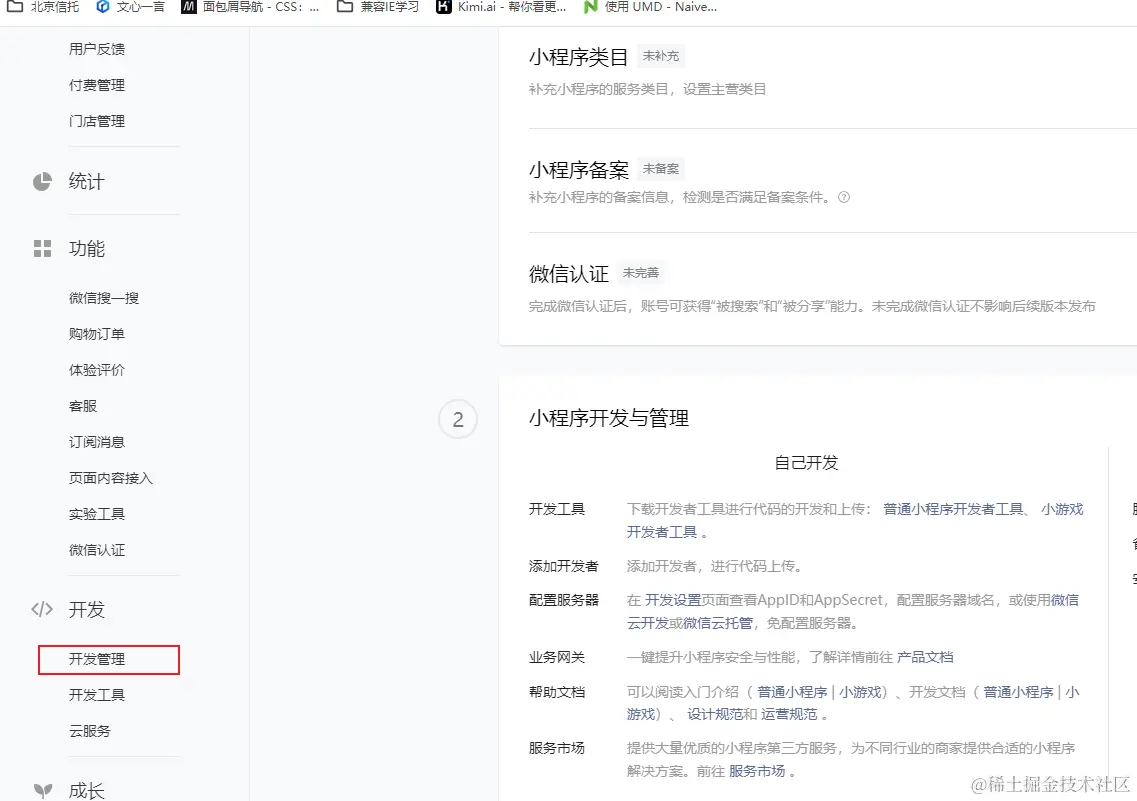Image resolution: width=1137 pixels, height=801 pixels.
Task: Click the 开发工具 row label in main panel
Action: [x=556, y=509]
